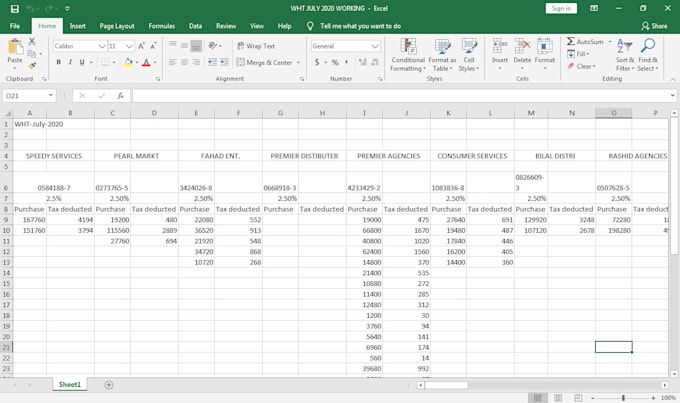This screenshot has width=680, height=403.
Task: Open Sort & Filter
Action: 624,55
